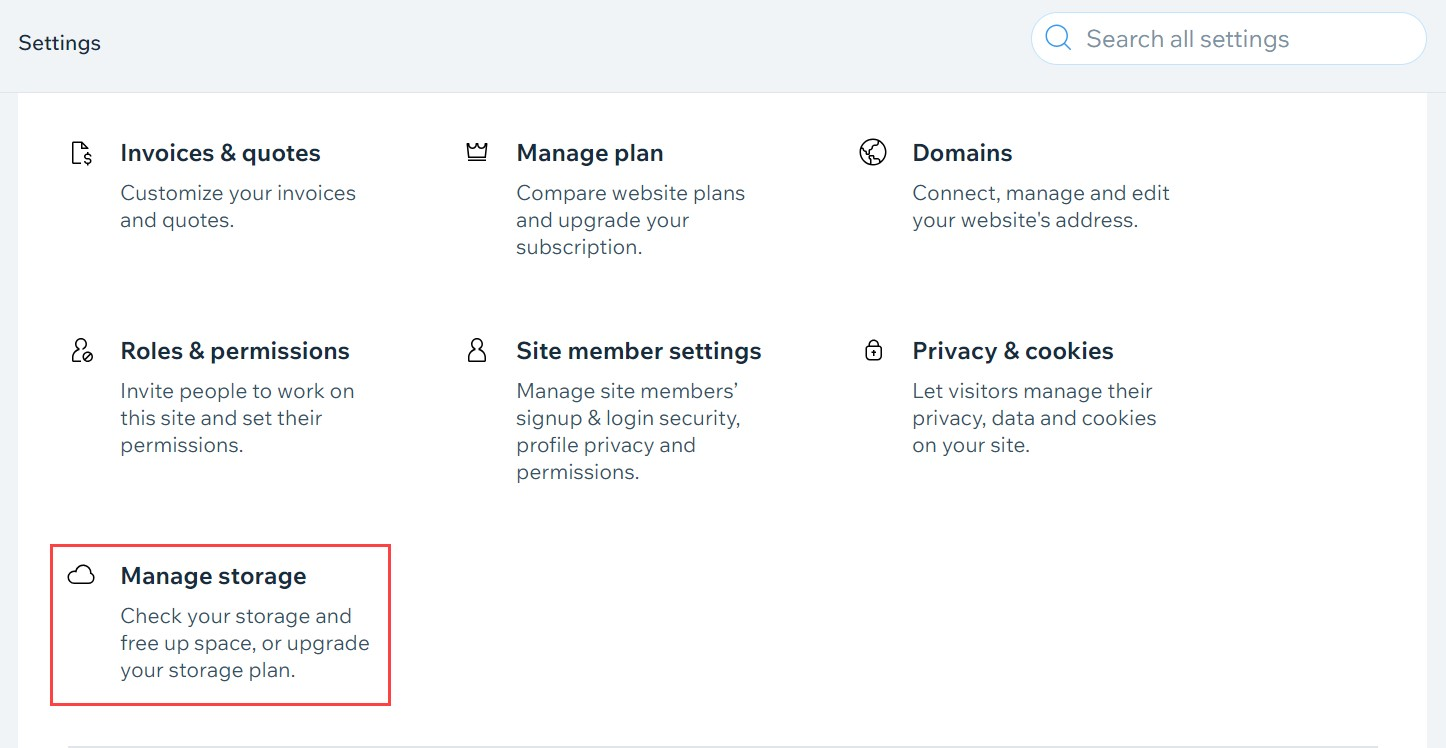Click the Invoices & quotes document icon

[x=82, y=153]
